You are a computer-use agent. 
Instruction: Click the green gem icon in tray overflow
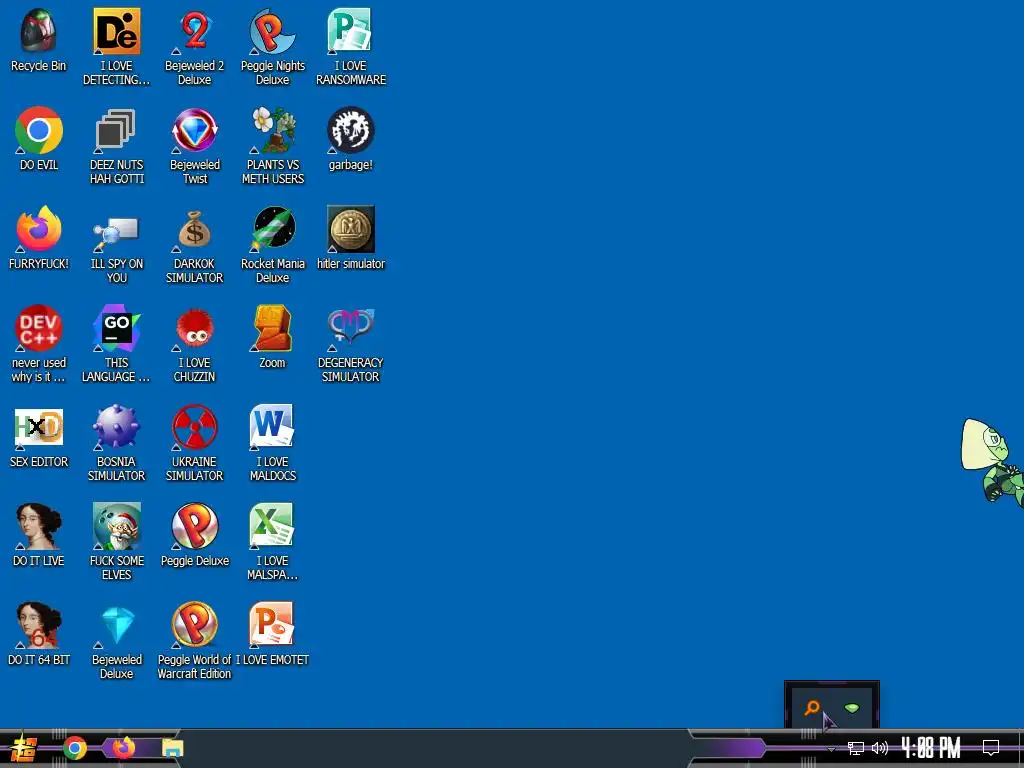click(852, 708)
